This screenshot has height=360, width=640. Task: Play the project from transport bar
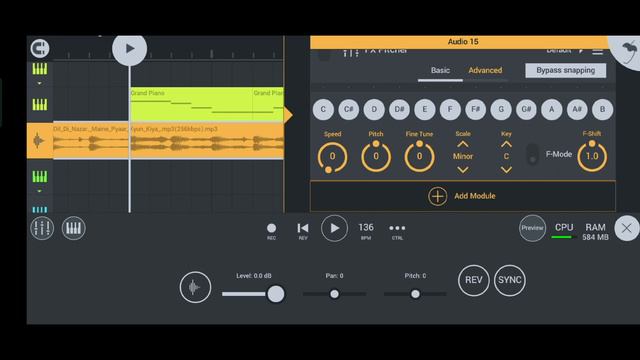334,228
